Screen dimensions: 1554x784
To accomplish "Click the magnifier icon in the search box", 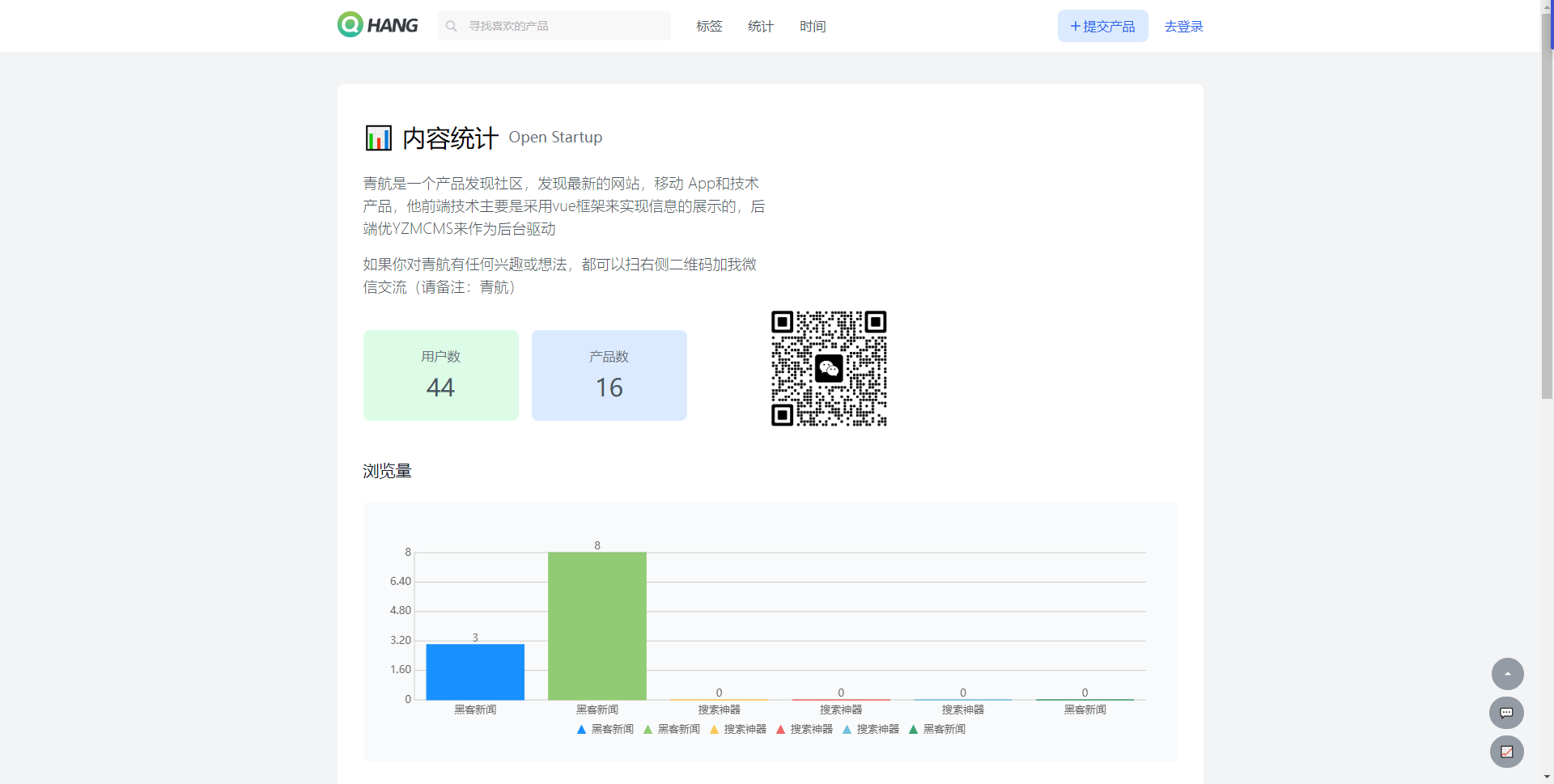I will point(452,26).
